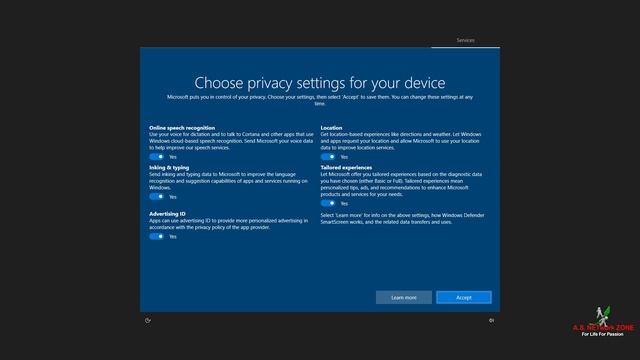Open Ease of Access icon
Screen dimensions: 640x360
(148, 321)
